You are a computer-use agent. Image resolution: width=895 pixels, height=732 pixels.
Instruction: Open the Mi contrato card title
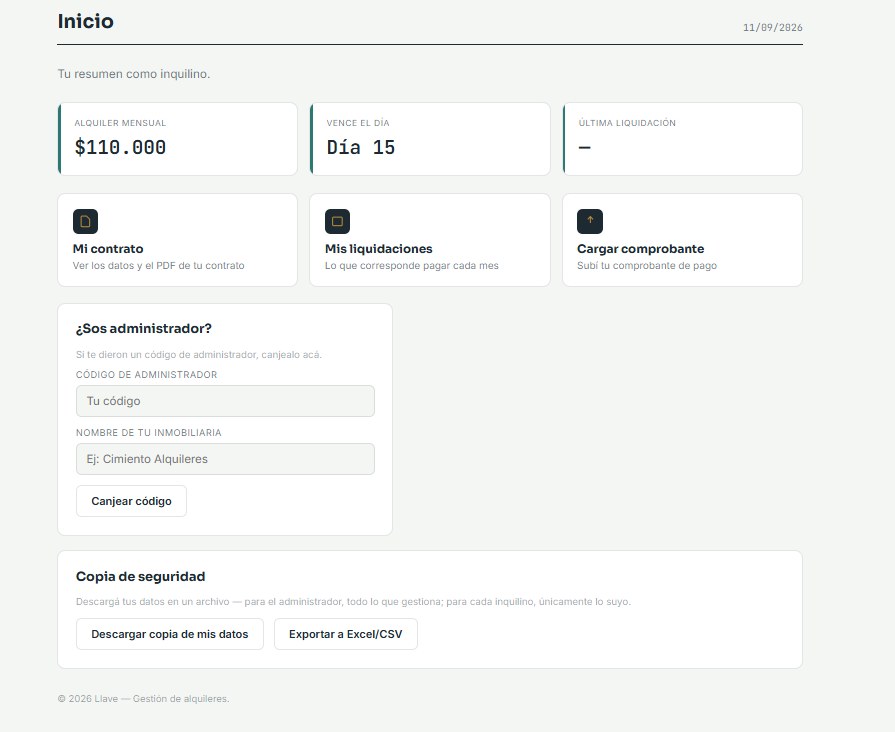108,249
